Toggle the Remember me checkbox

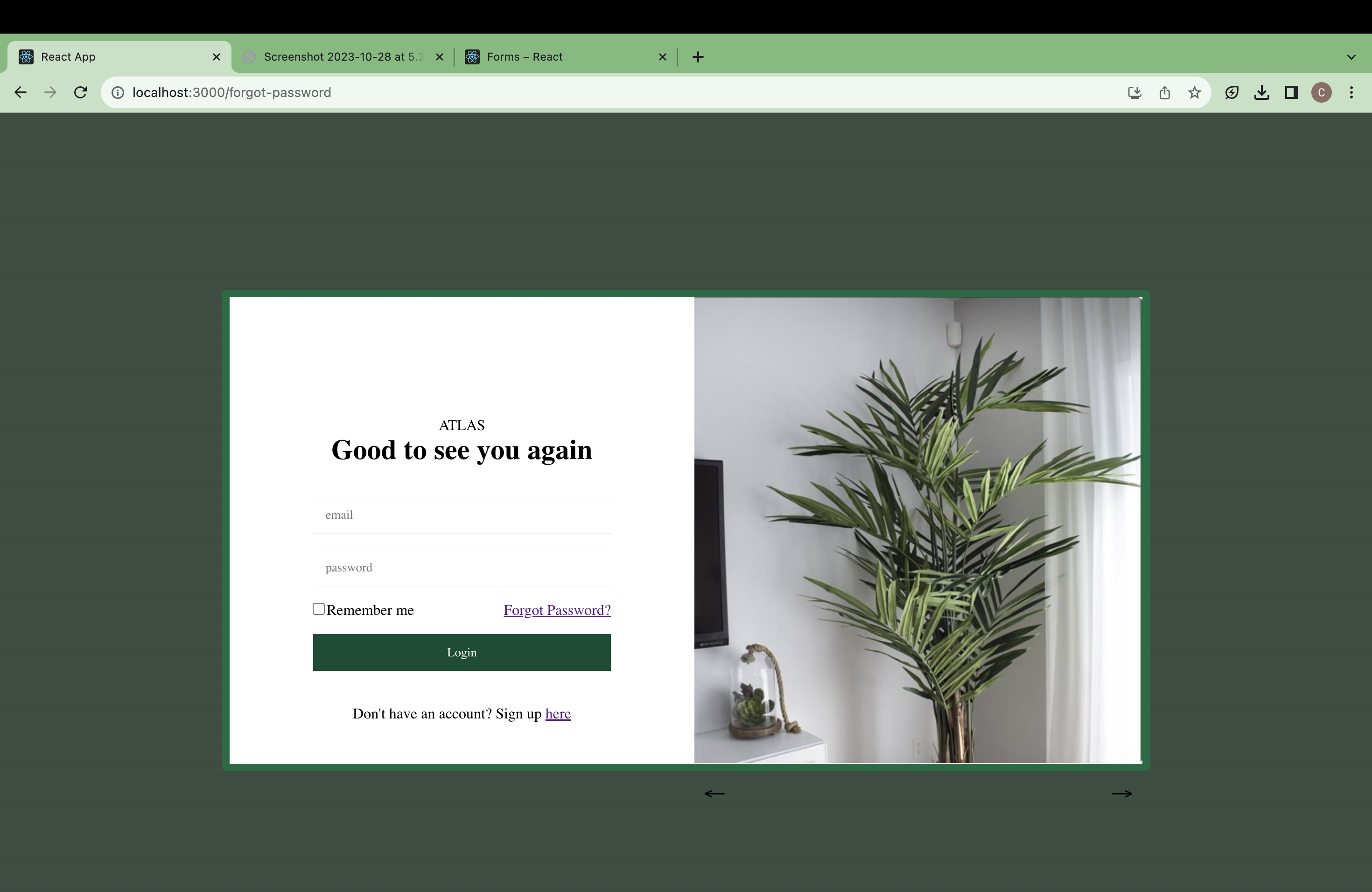pyautogui.click(x=318, y=608)
